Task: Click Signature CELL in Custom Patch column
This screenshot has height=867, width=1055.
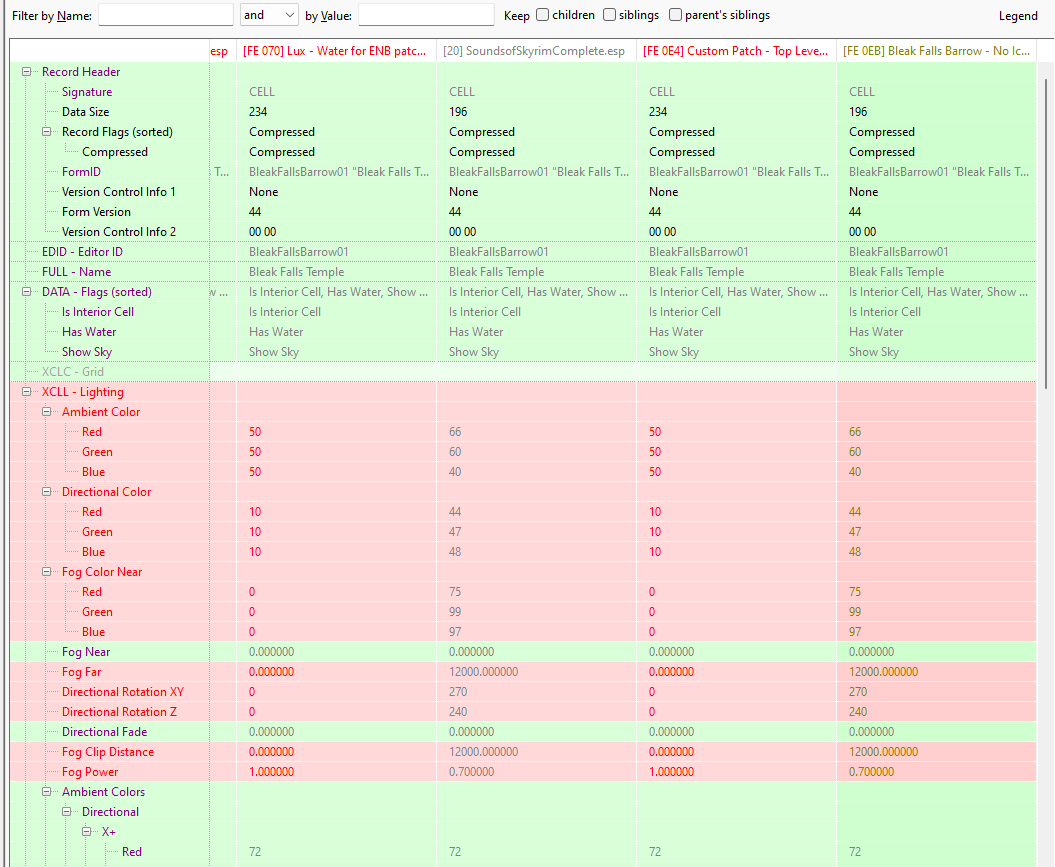Action: (661, 92)
